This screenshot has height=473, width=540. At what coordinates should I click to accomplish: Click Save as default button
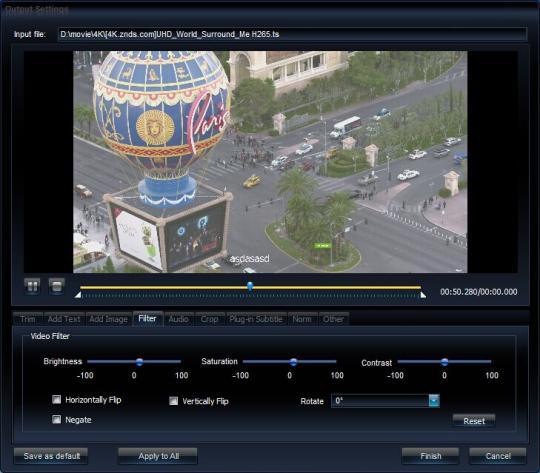(51, 456)
